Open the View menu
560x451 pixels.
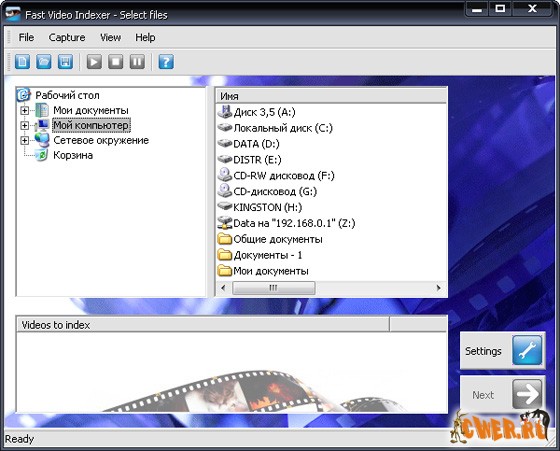110,37
